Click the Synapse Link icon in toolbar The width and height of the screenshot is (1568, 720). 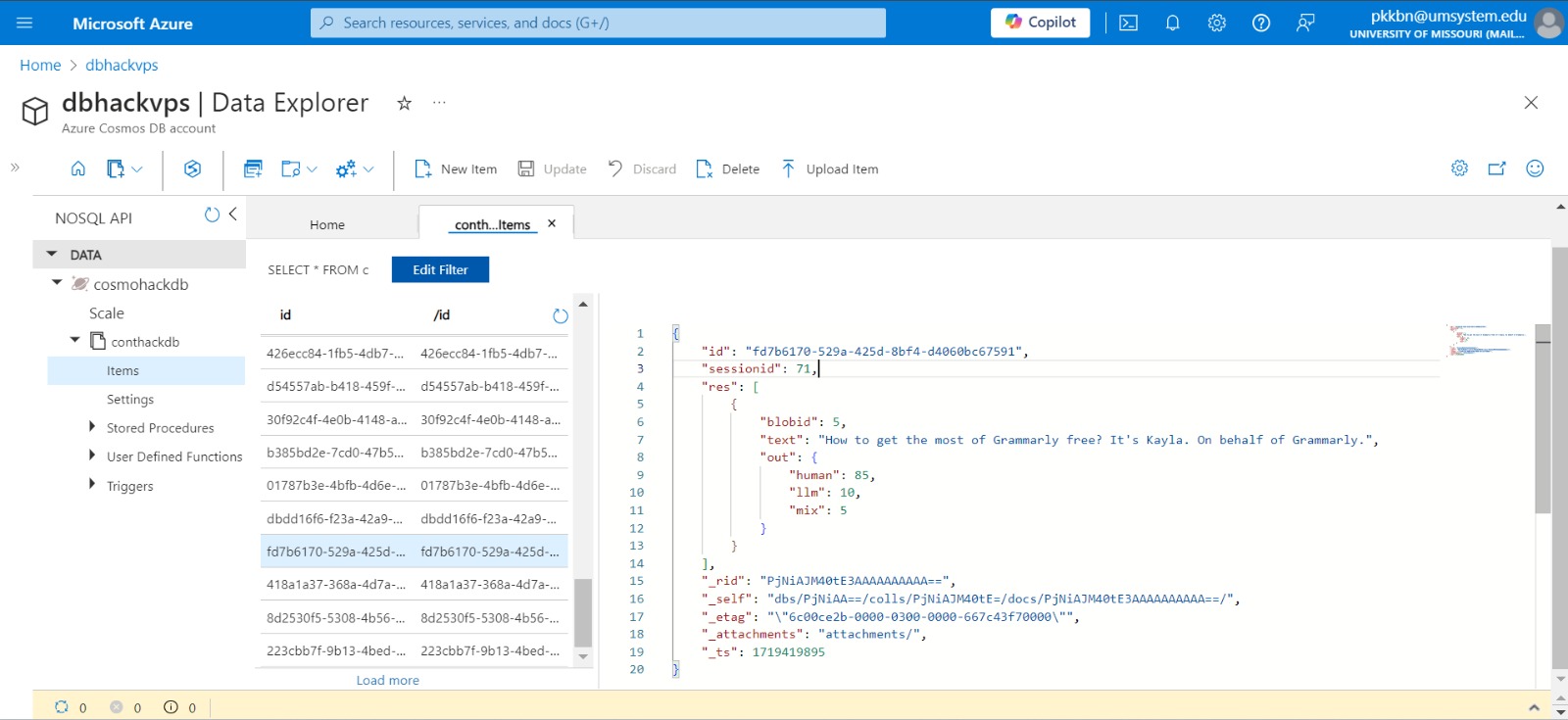(192, 168)
